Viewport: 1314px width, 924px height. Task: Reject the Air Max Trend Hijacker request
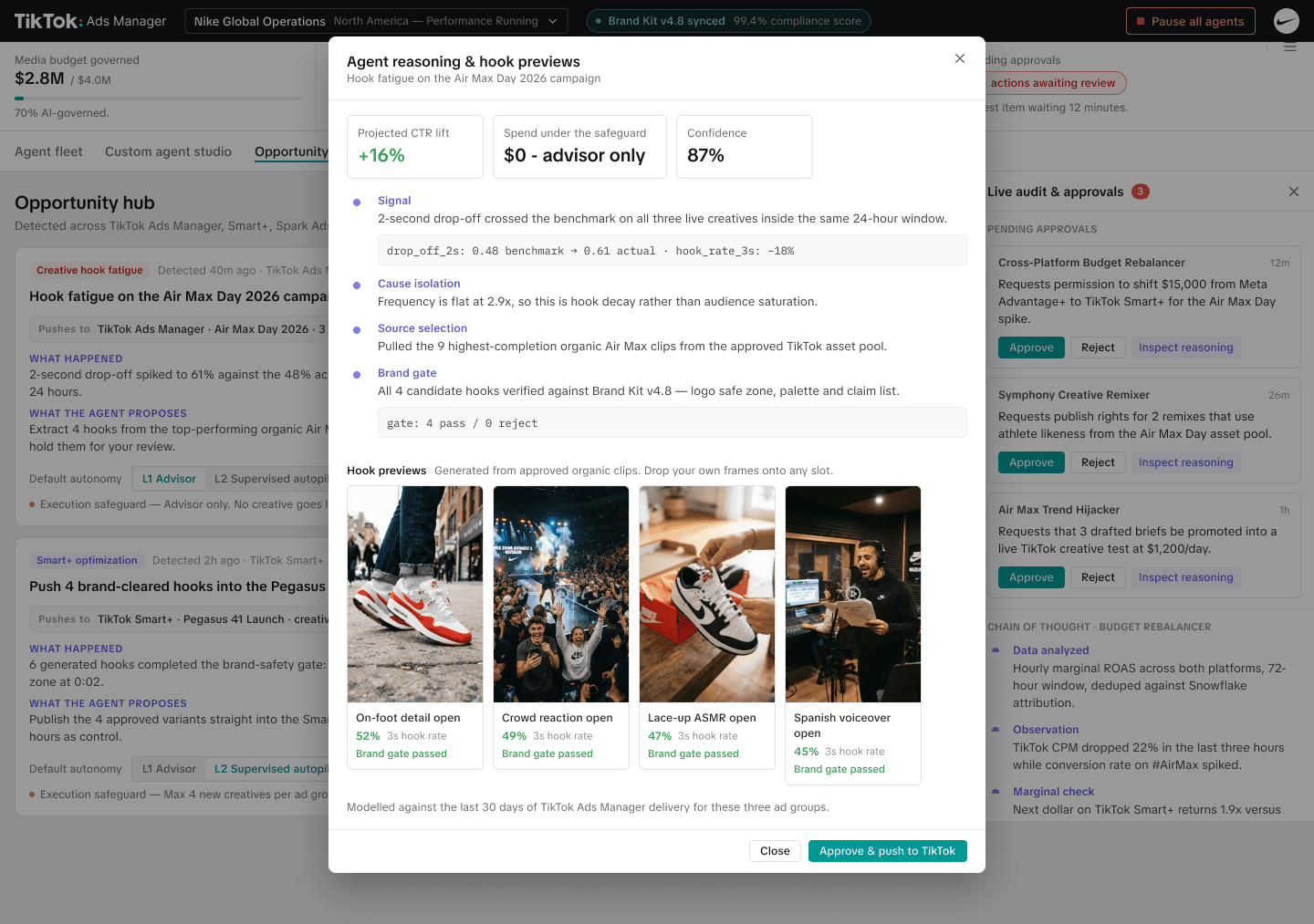[x=1098, y=577]
